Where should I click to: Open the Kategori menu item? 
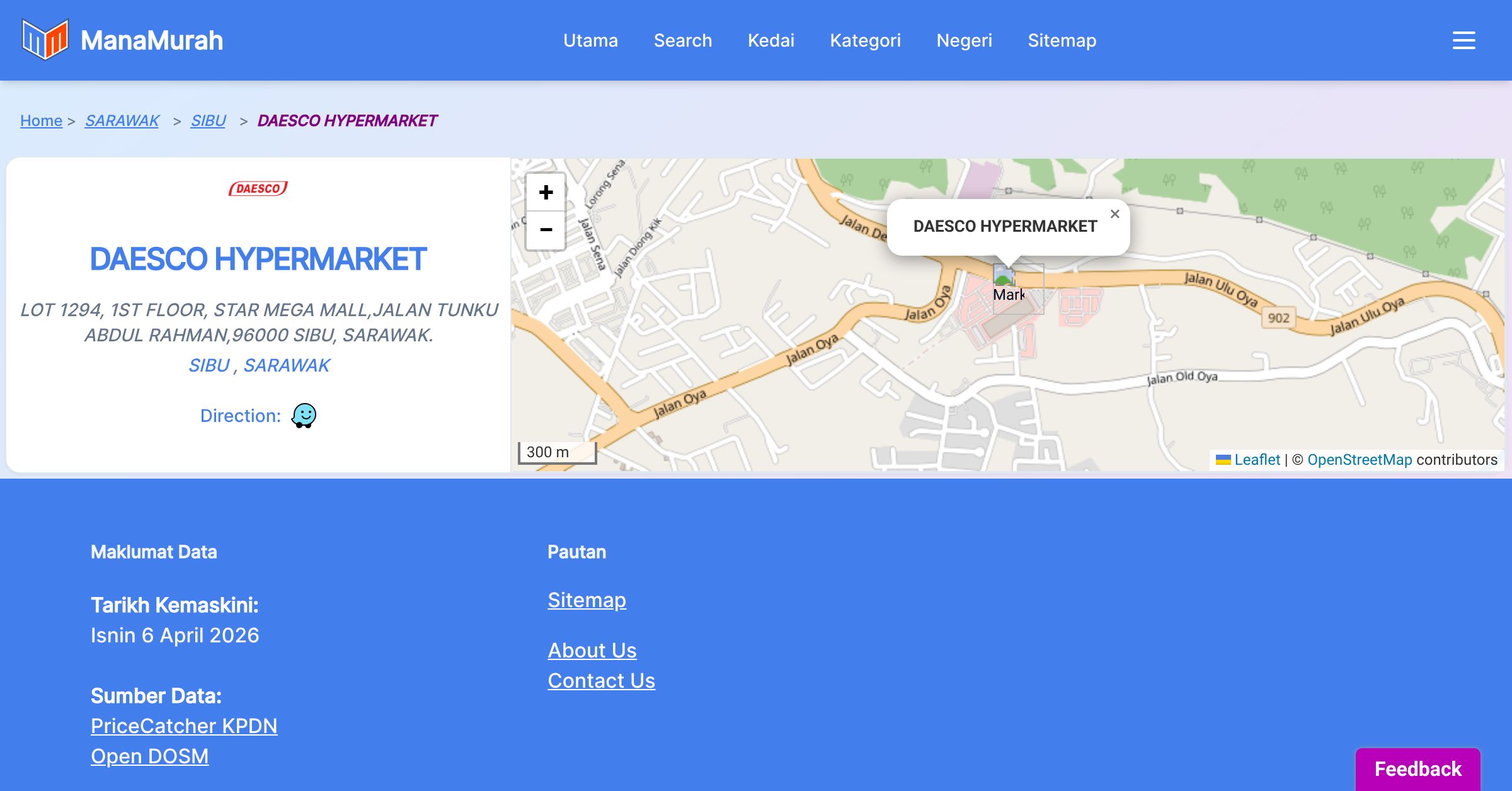click(865, 40)
